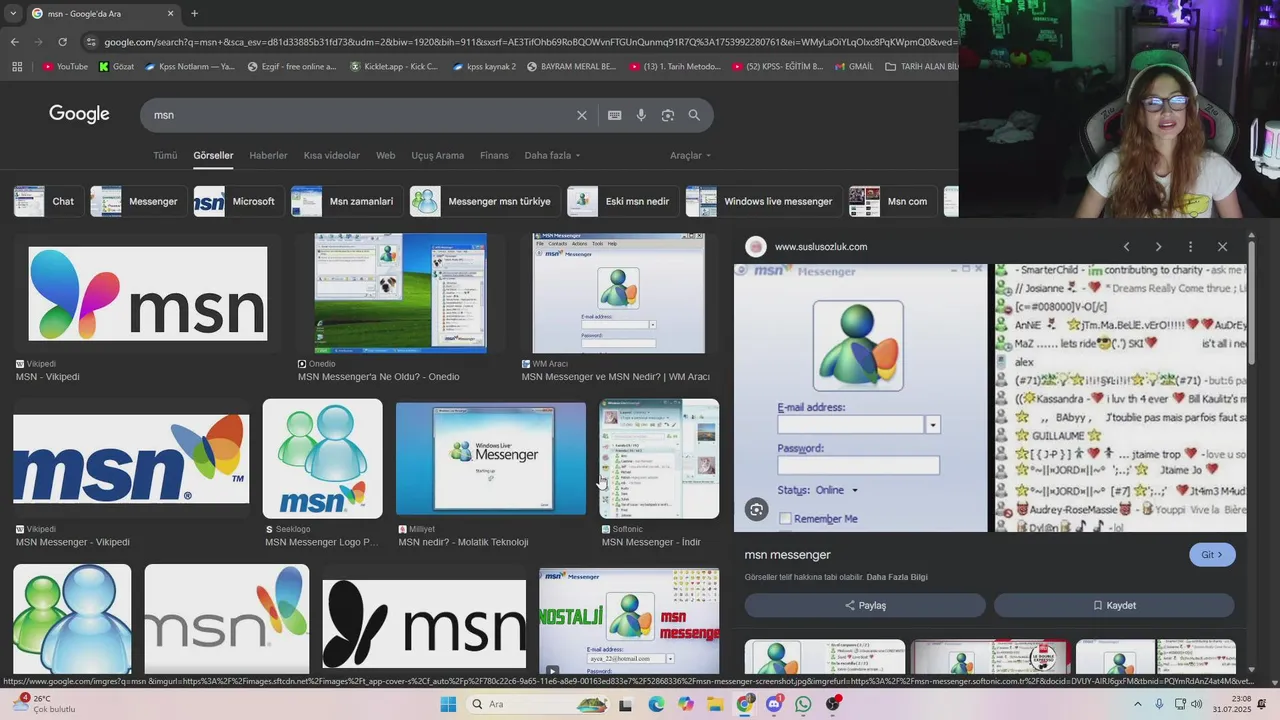Open a new tab with the plus icon

pyautogui.click(x=194, y=13)
